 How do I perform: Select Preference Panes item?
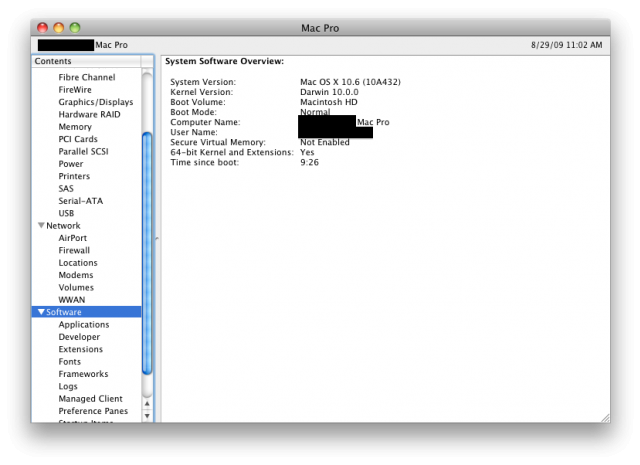93,411
